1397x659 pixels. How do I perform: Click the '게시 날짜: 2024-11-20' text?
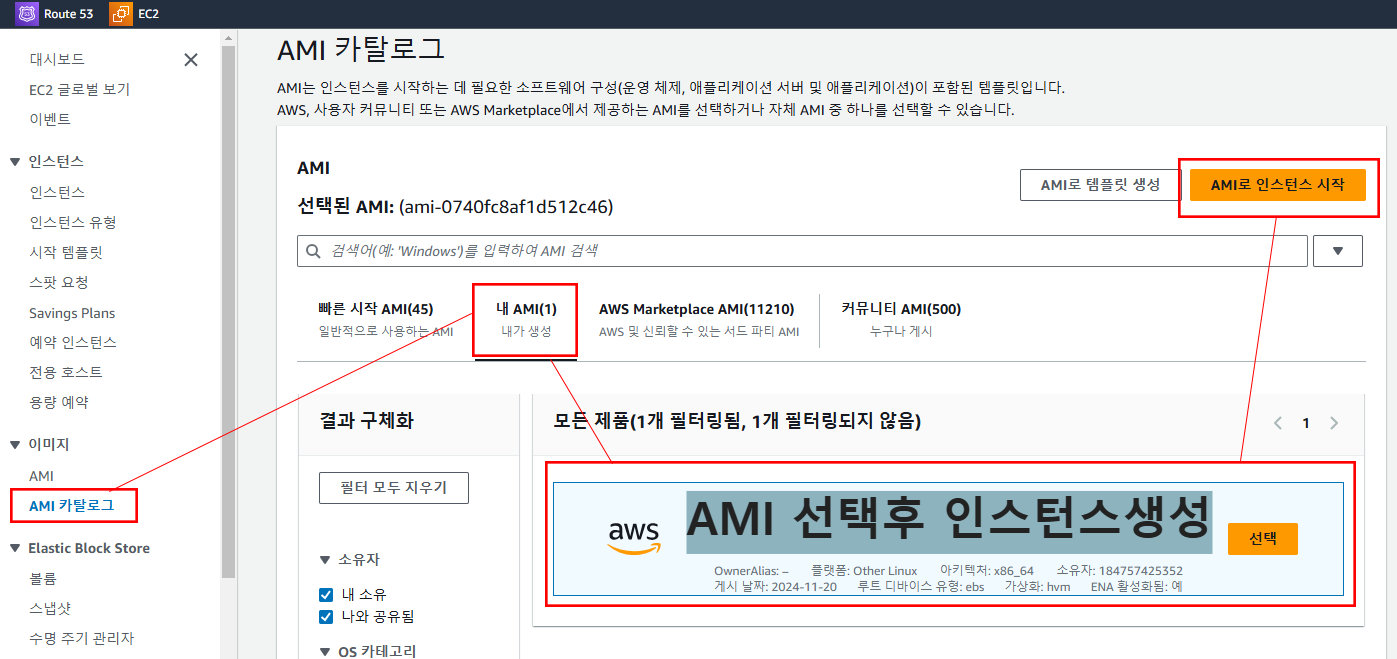[777, 587]
